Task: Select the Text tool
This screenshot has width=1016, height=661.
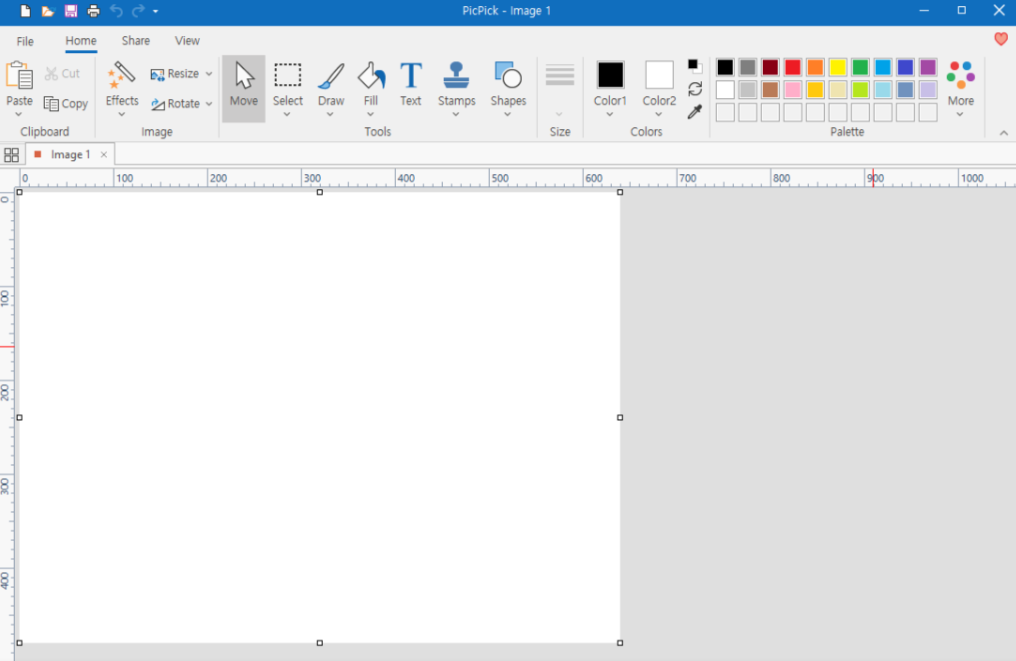Action: click(x=411, y=84)
